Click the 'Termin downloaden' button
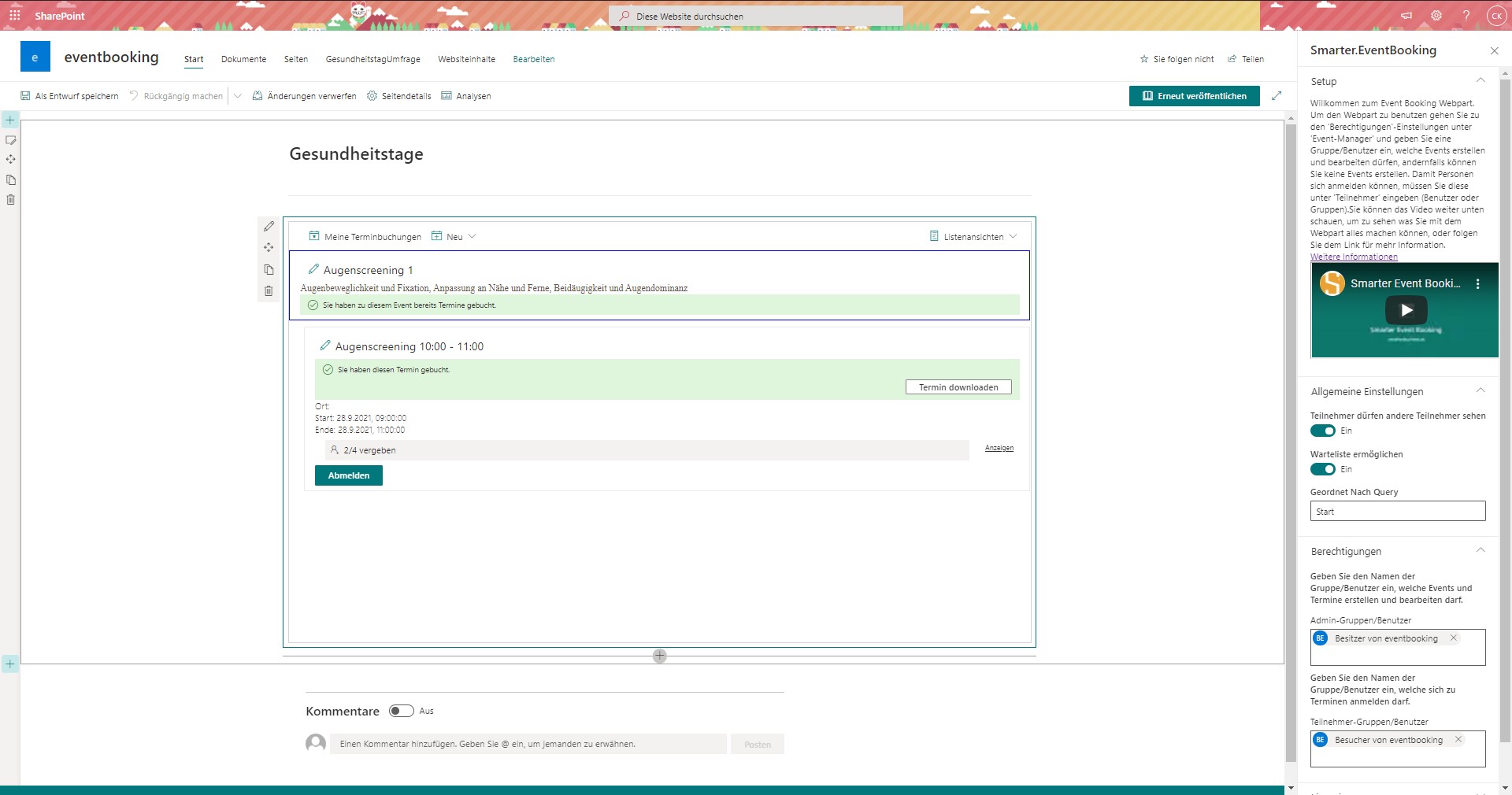Viewport: 1512px width, 795px height. (958, 387)
